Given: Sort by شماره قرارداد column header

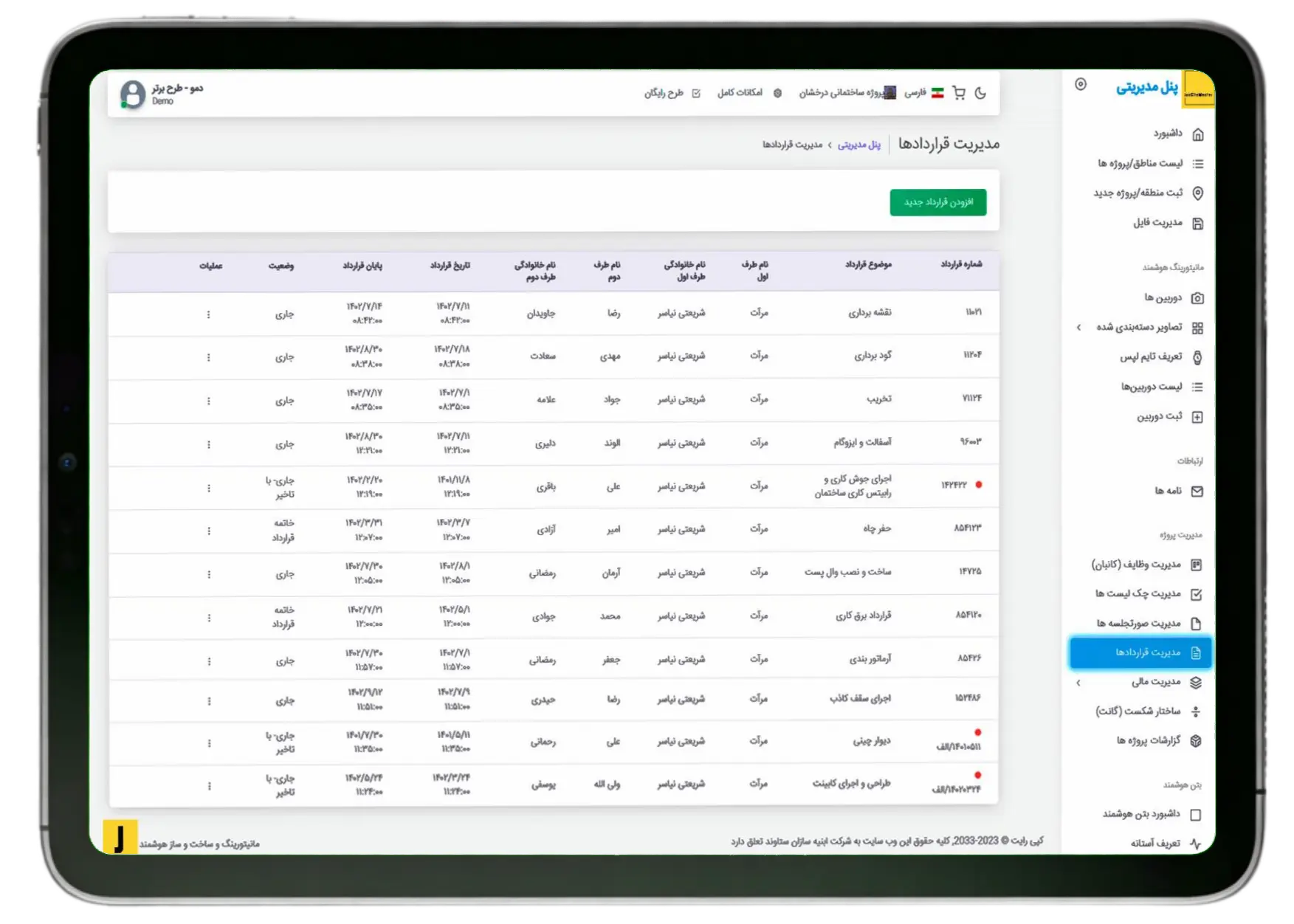Looking at the screenshot, I should coord(961,264).
